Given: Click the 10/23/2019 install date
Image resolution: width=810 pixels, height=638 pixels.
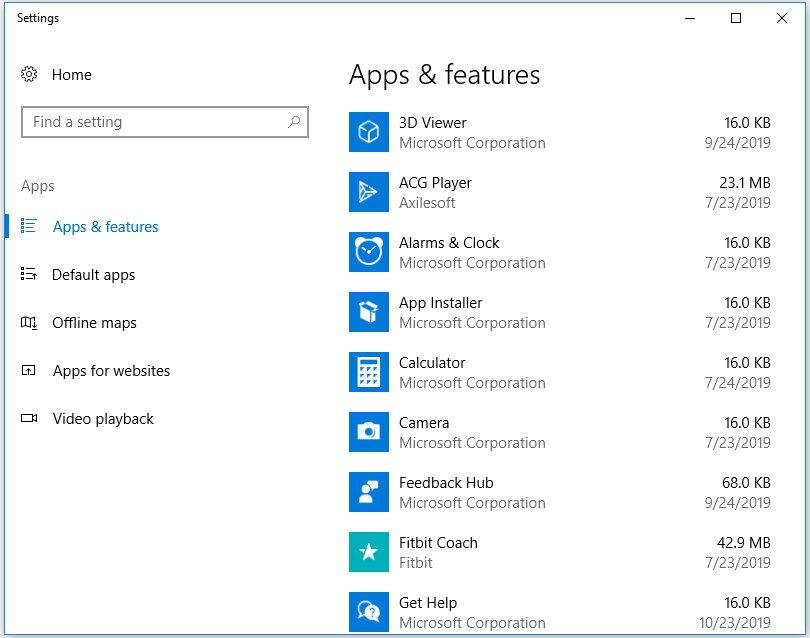Looking at the screenshot, I should pos(735,623).
